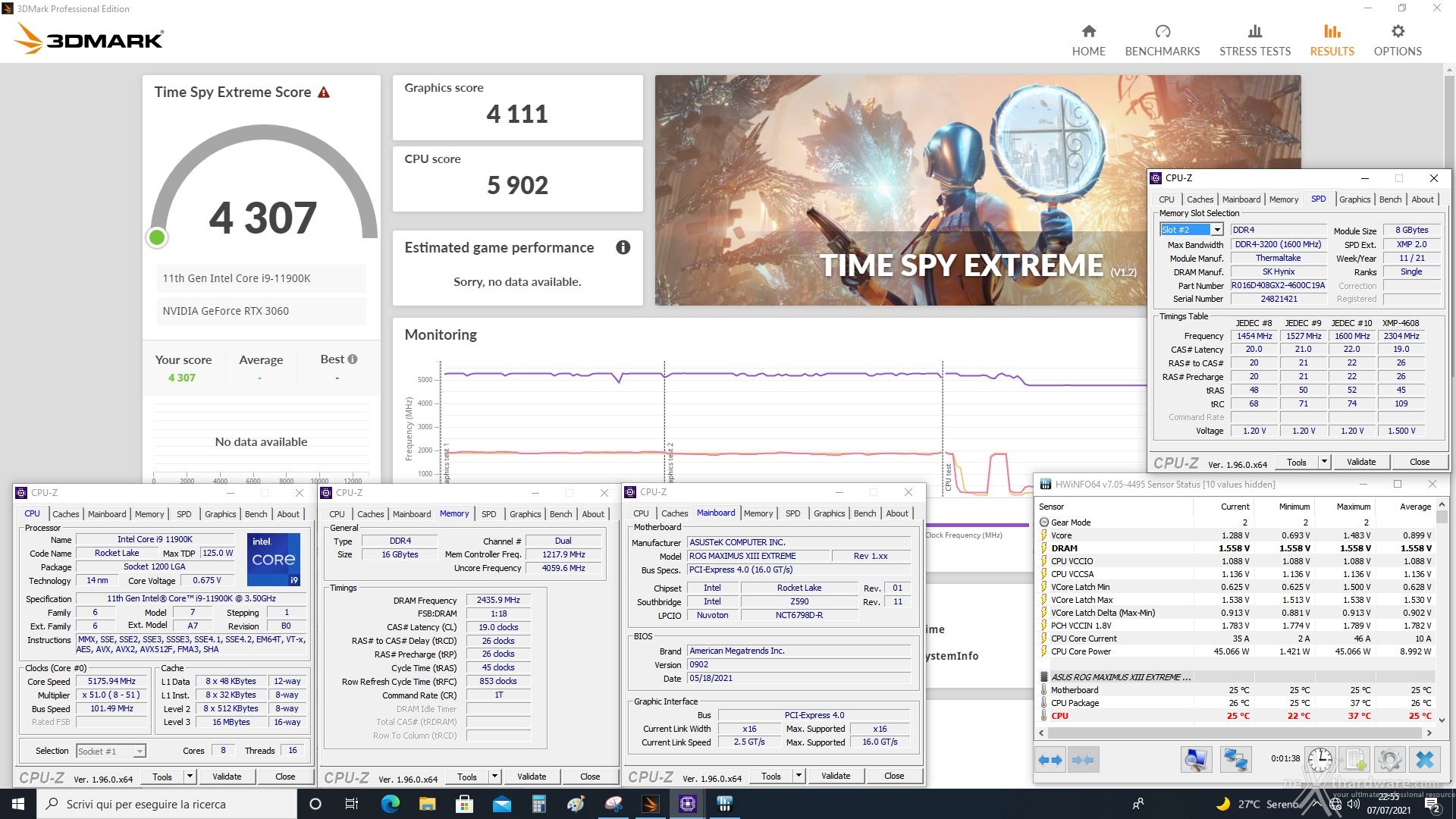Select the DRAM row in HWiNFO sensors
The height and width of the screenshot is (819, 1456).
[x=1236, y=548]
